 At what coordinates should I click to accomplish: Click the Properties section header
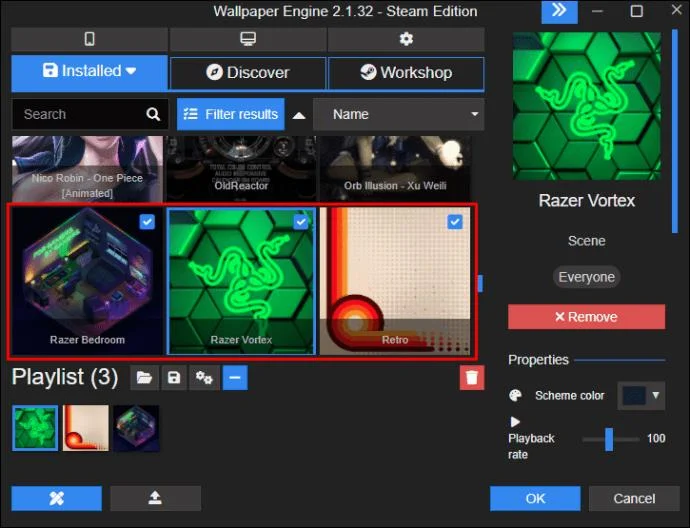click(538, 360)
